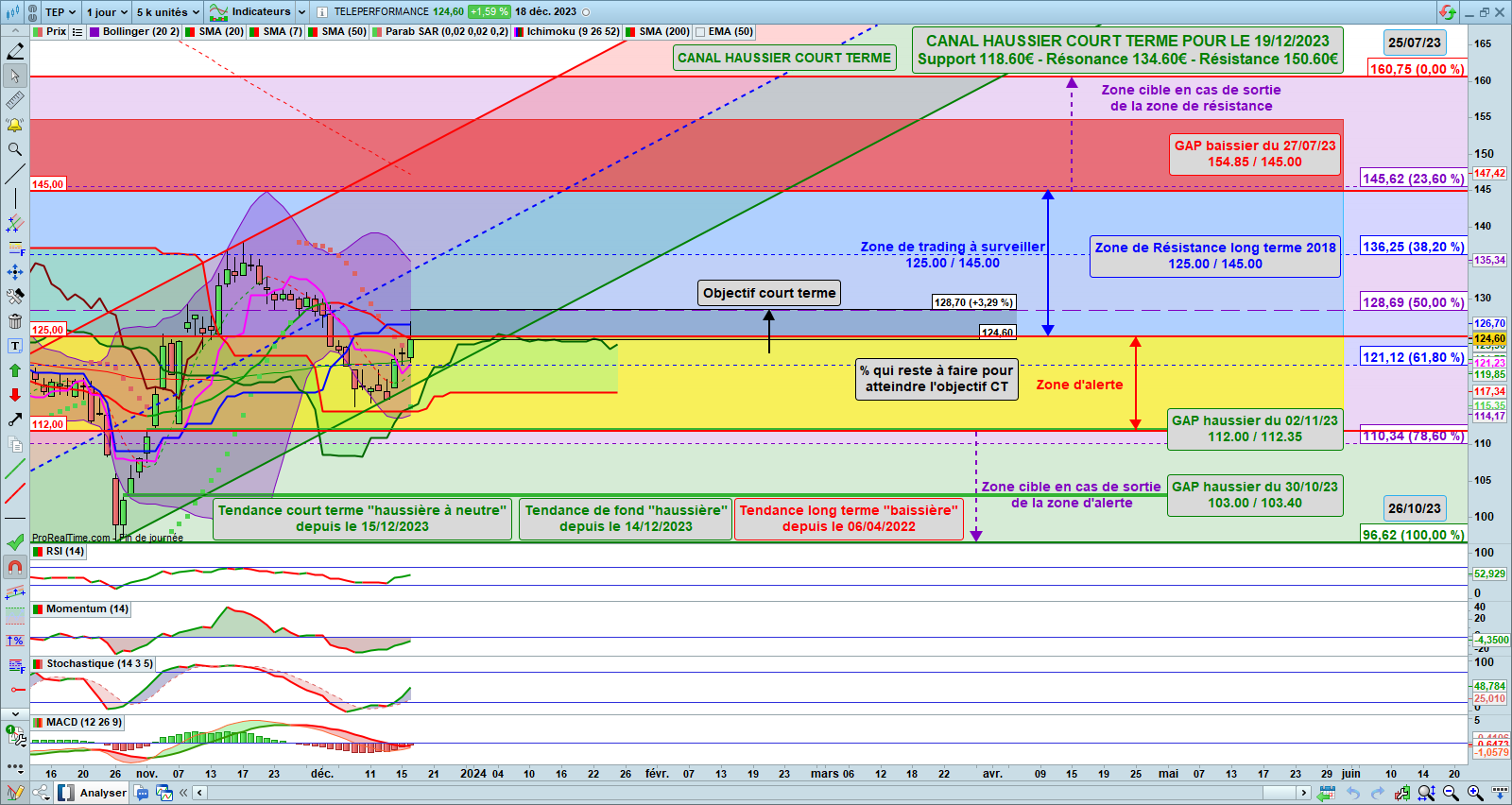This screenshot has height=805, width=1512.
Task: Open the MACD (12 26 9) panel label
Action: [77, 723]
